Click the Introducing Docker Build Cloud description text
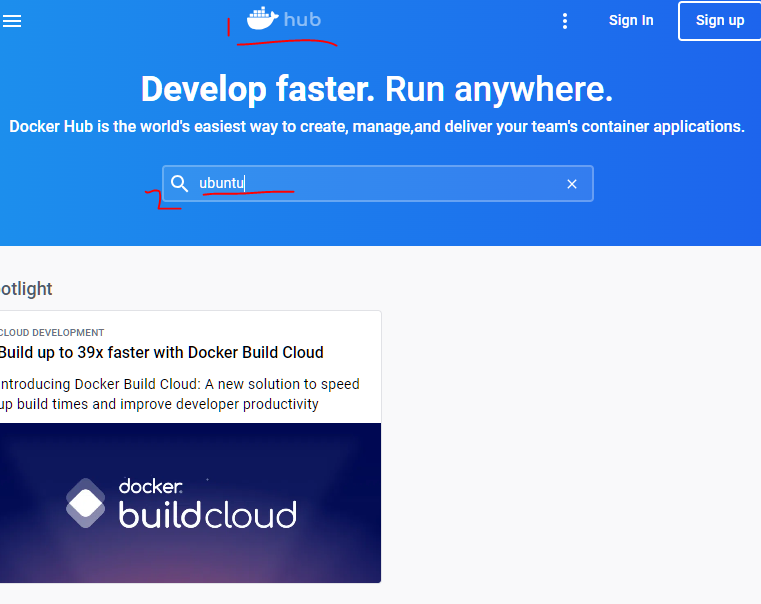 click(180, 394)
